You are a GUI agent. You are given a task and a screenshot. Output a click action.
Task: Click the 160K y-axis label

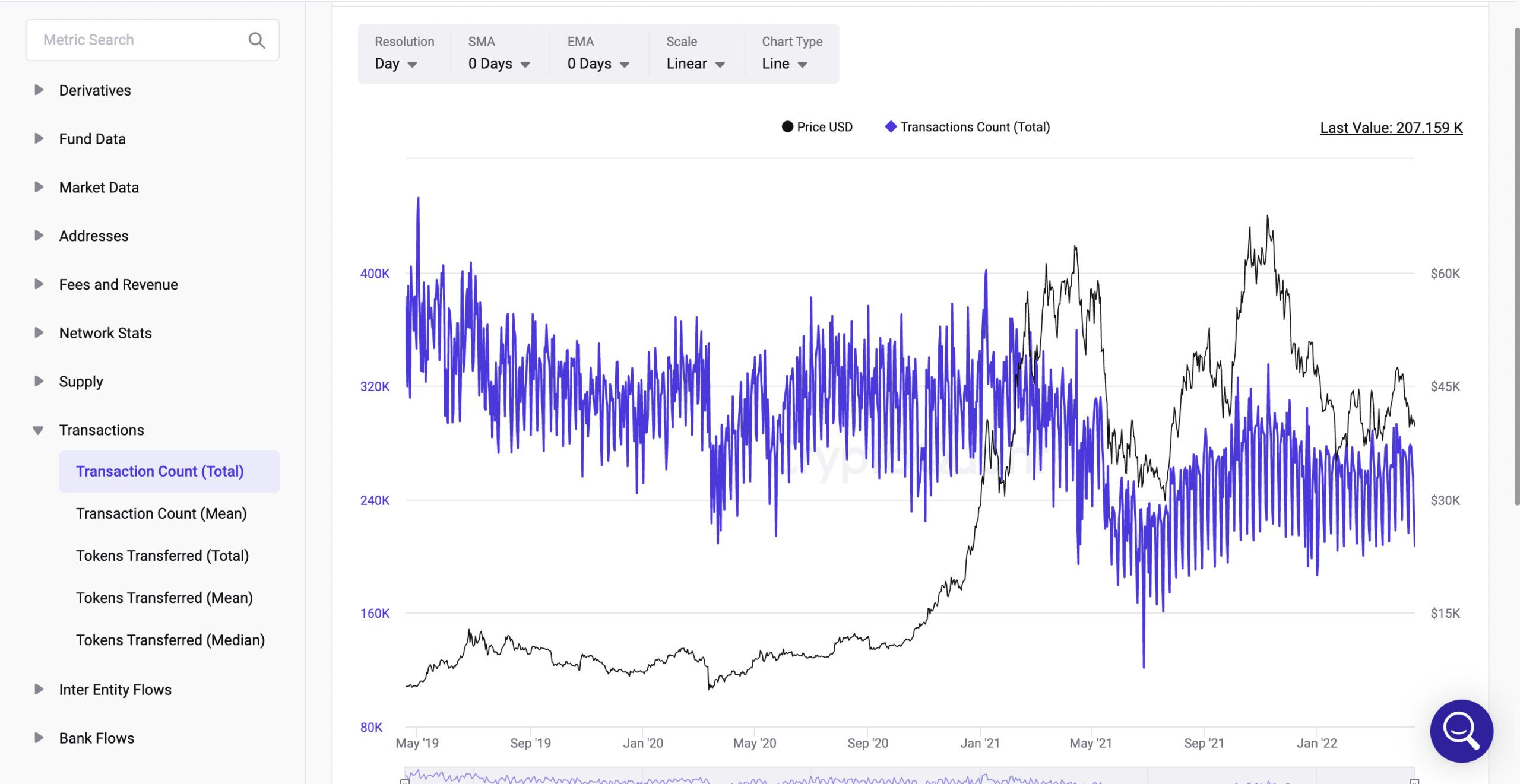[375, 613]
